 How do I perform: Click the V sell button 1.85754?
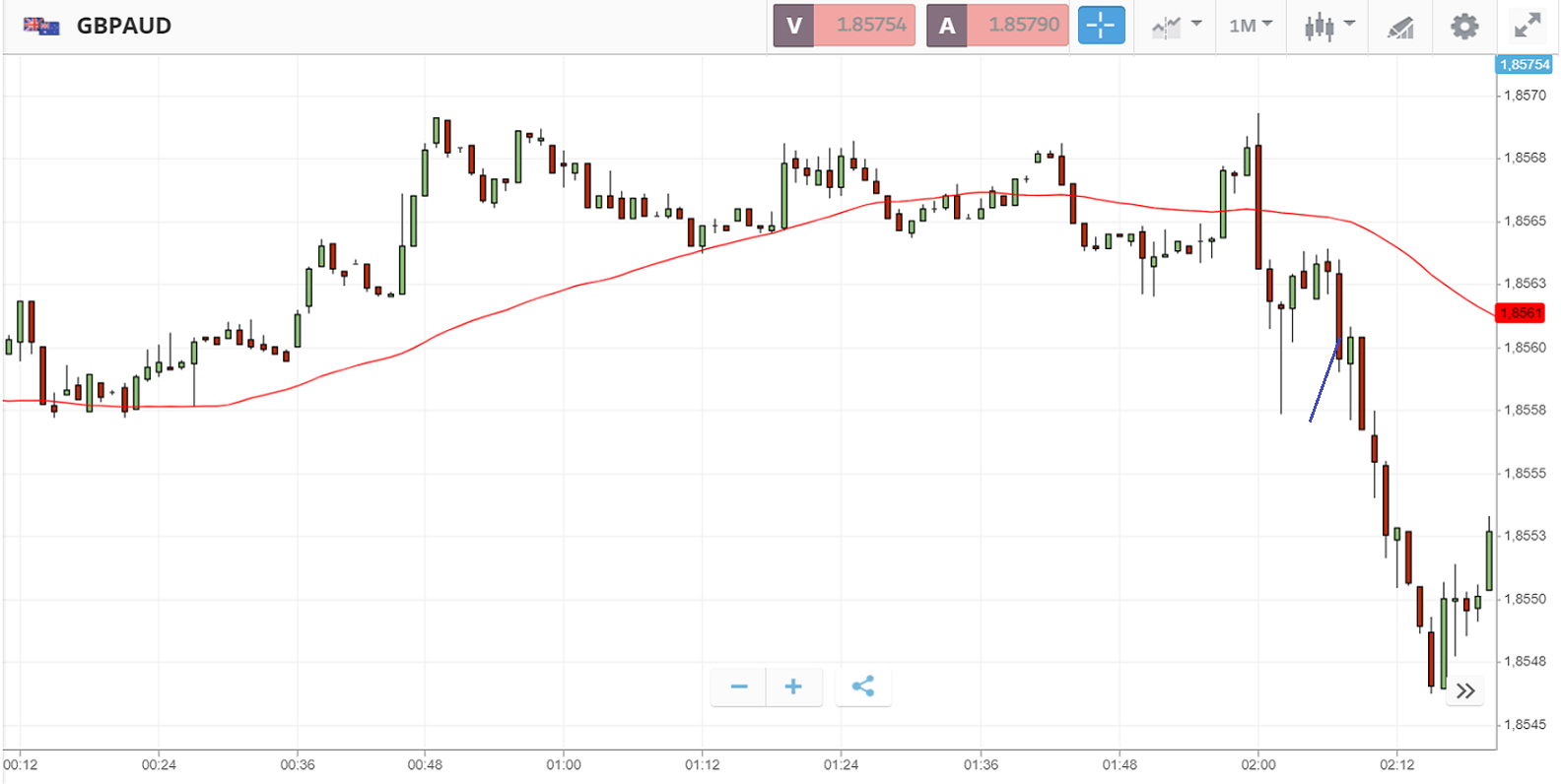(845, 26)
